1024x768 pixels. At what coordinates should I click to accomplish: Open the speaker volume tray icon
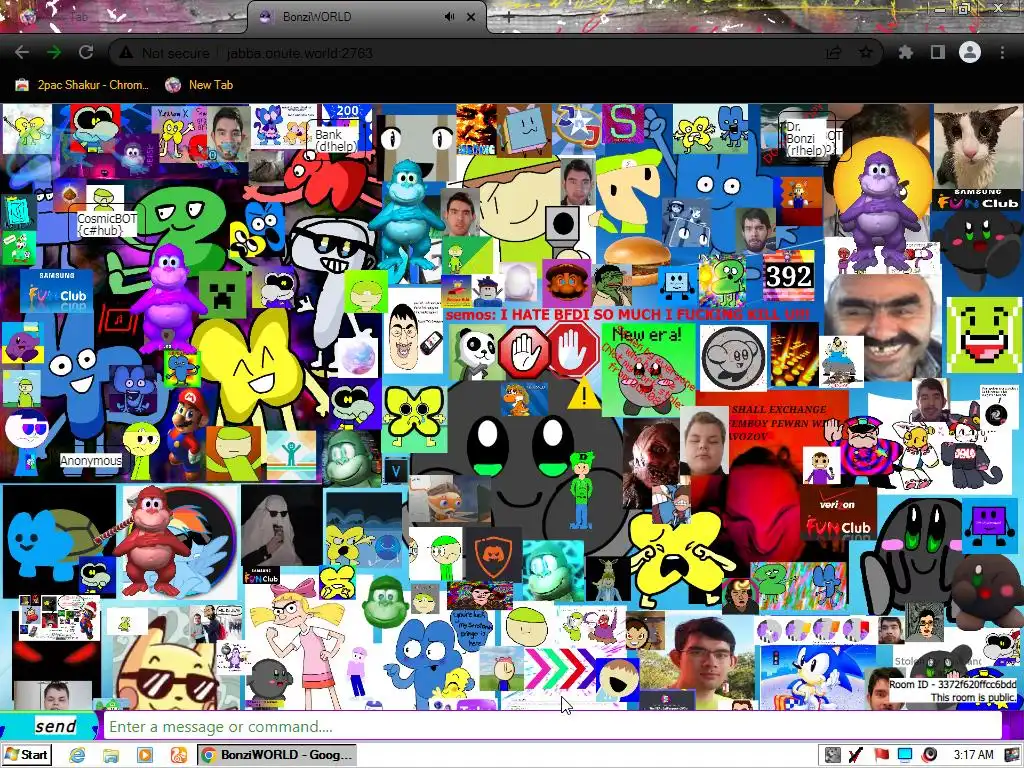929,755
